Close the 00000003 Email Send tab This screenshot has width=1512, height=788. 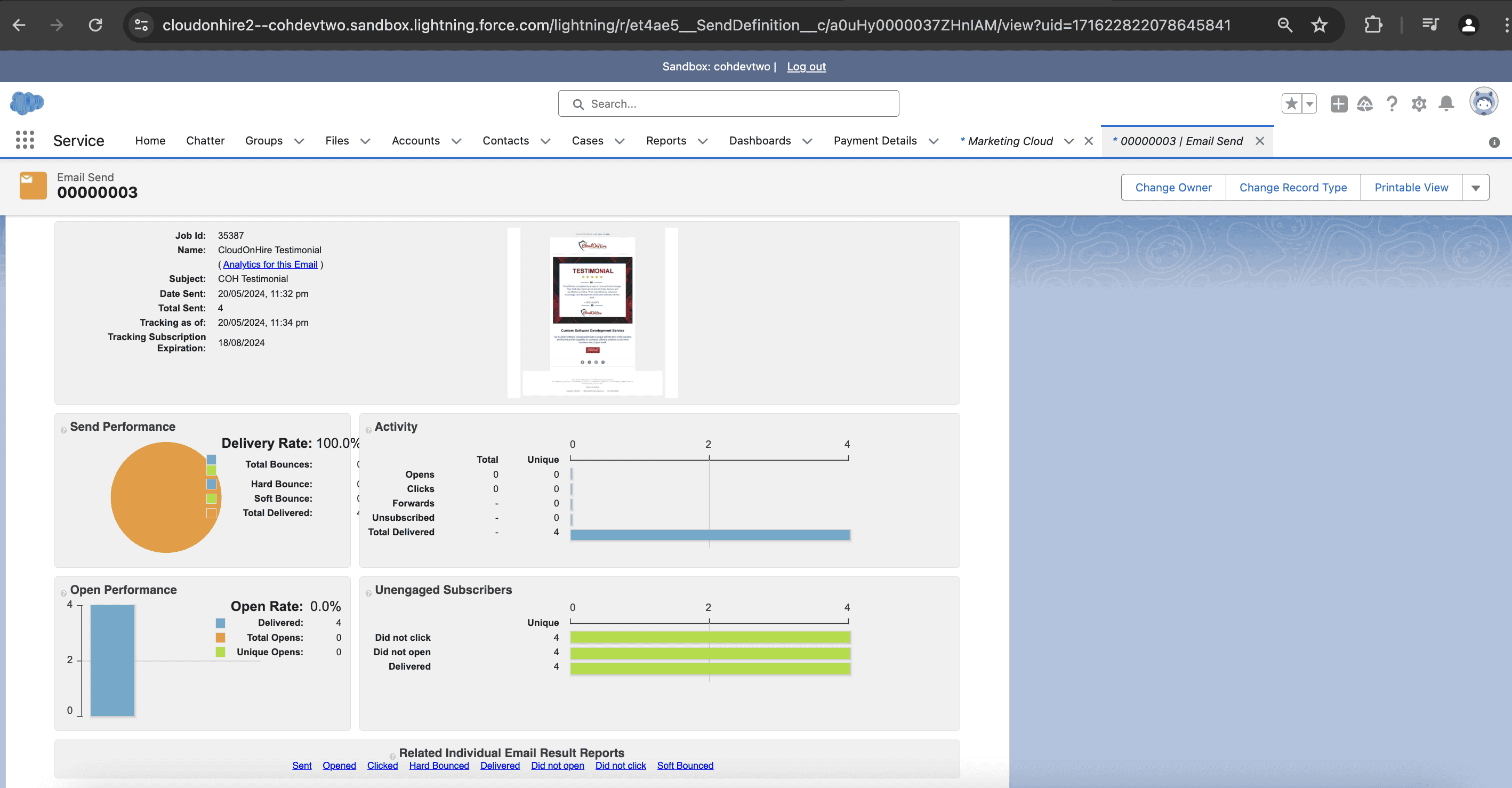pyautogui.click(x=1260, y=141)
